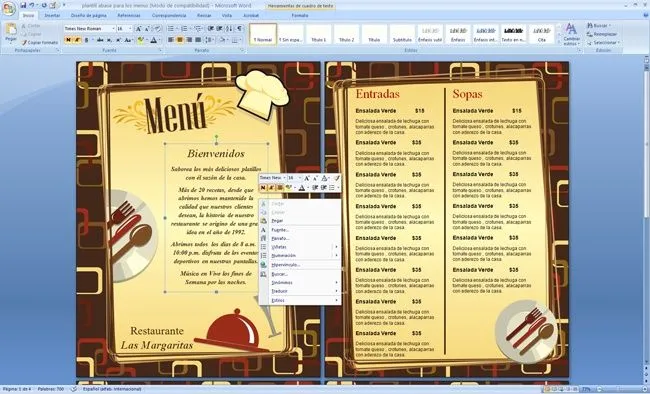Apply the Normal style from the gallery
The width and height of the screenshot is (650, 394).
[263, 34]
